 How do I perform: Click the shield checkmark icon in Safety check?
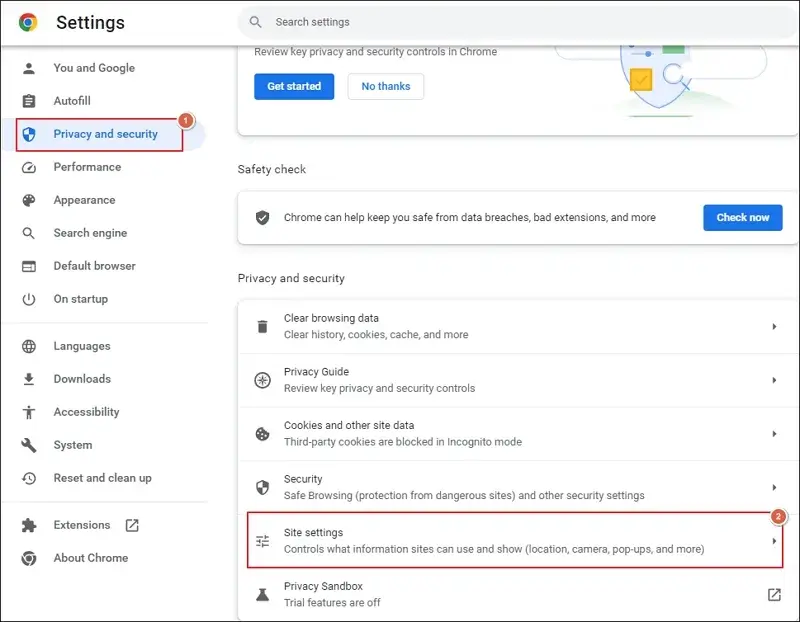click(262, 218)
